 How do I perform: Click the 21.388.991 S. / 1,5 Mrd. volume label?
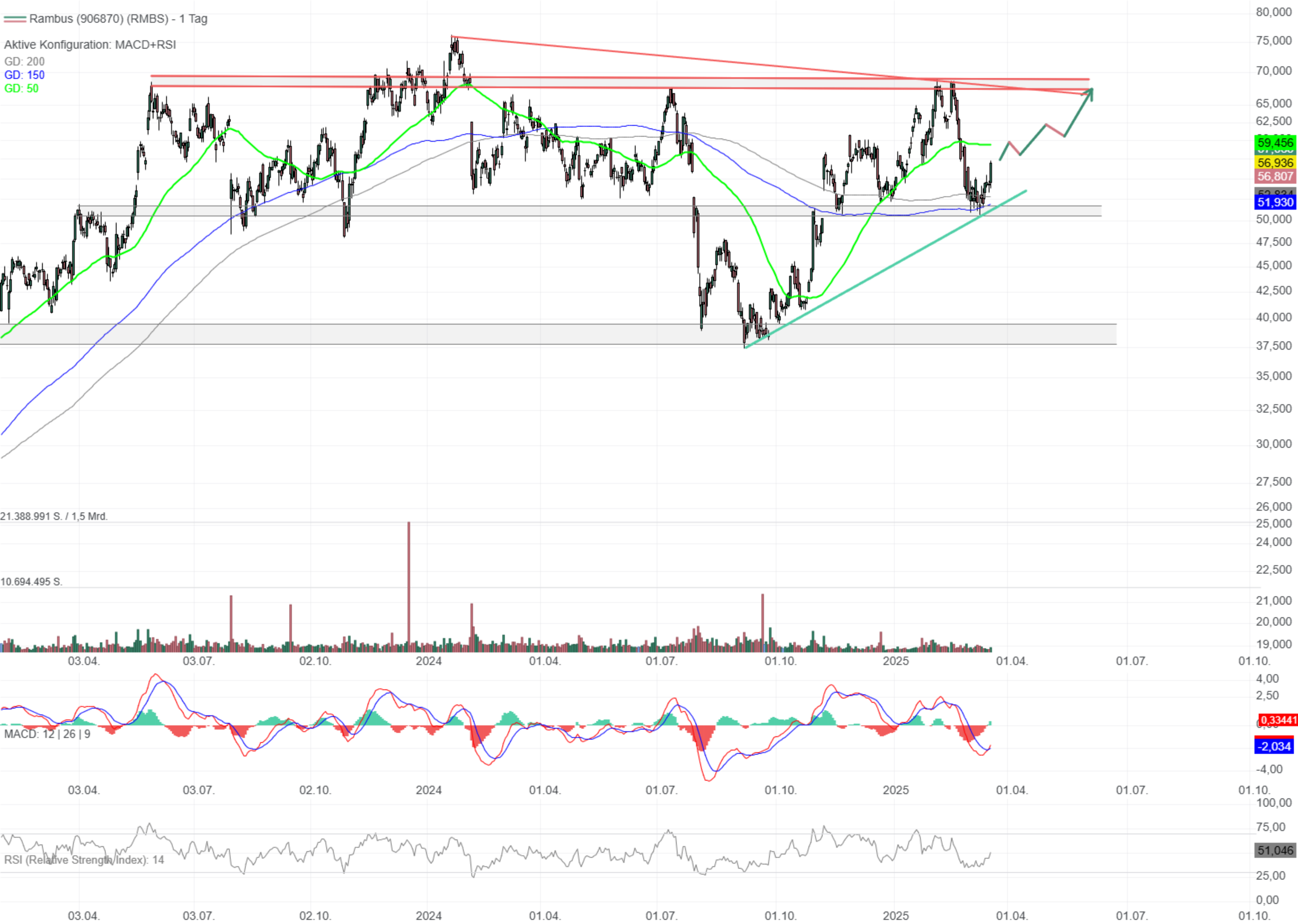click(54, 517)
